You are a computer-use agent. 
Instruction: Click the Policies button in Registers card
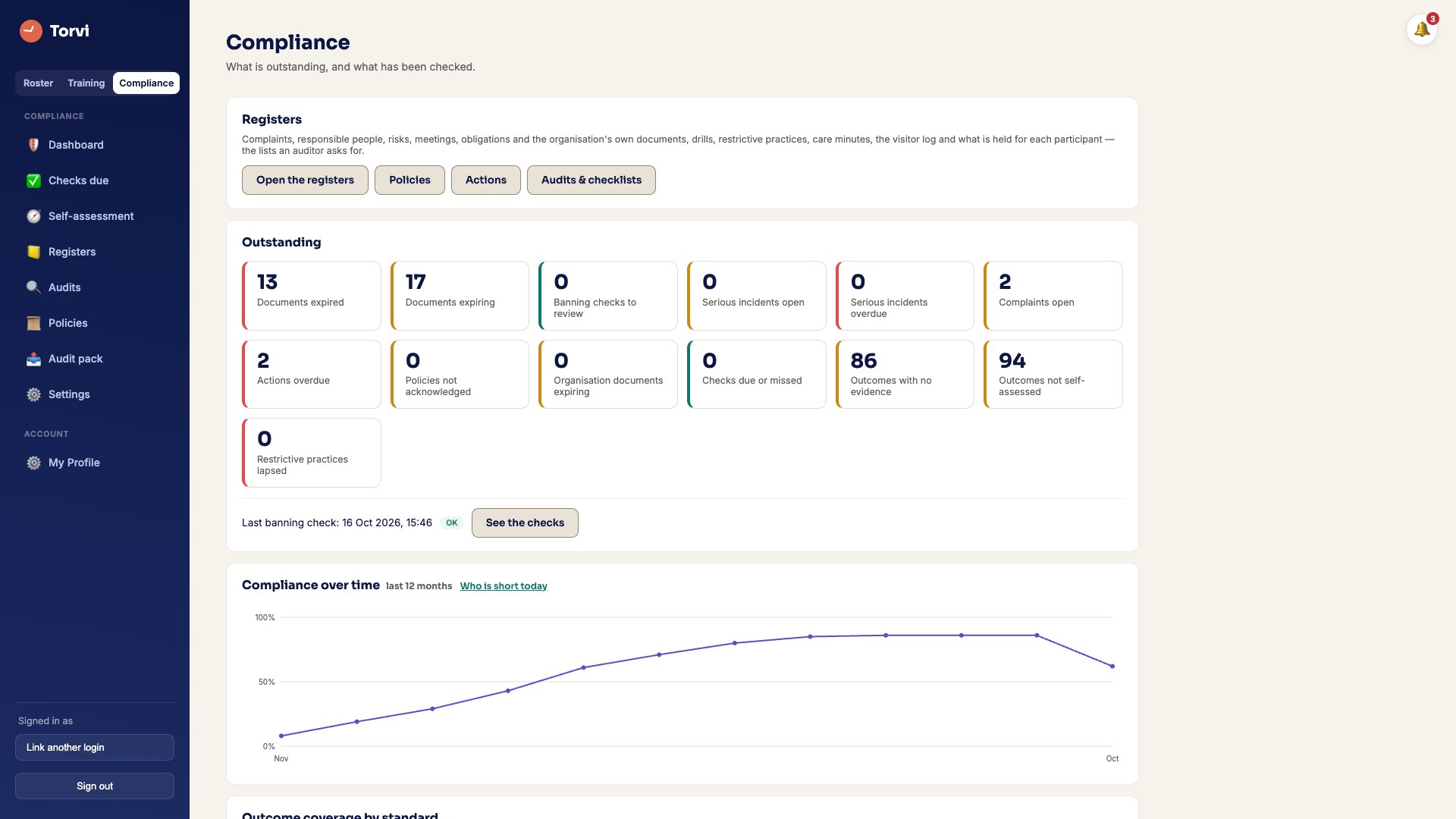coord(409,180)
